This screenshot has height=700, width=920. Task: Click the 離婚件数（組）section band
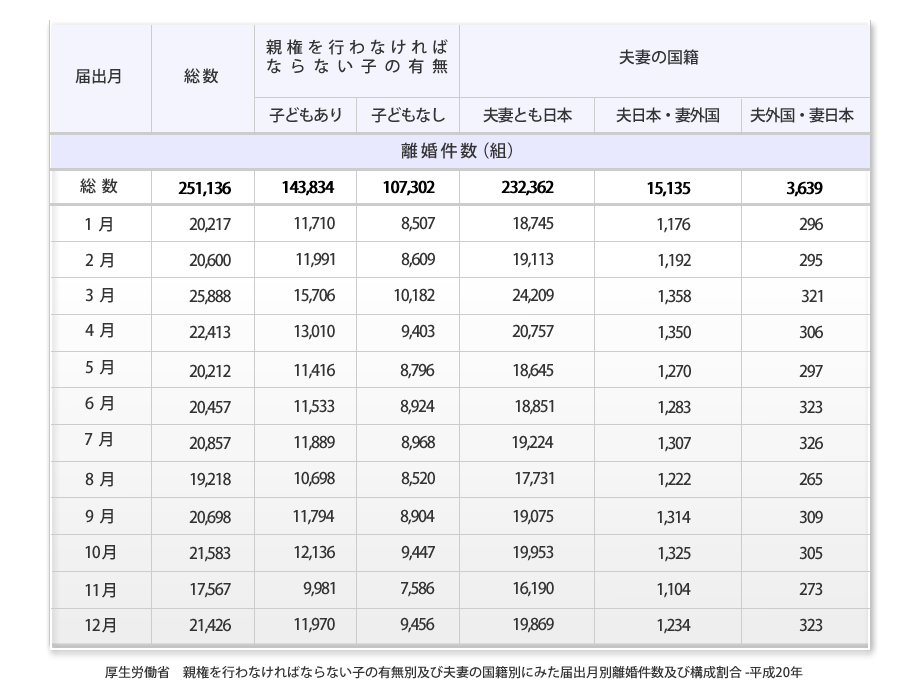[x=458, y=152]
